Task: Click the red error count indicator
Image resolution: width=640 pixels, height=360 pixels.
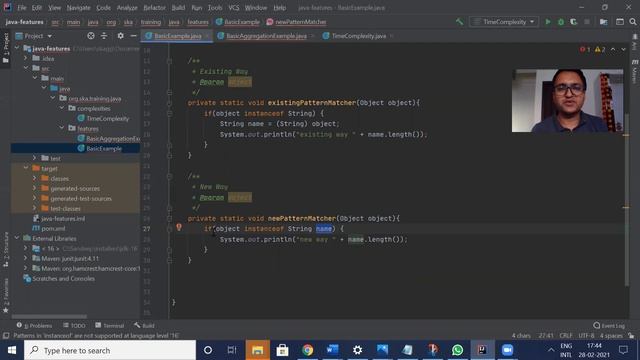Action: point(585,49)
